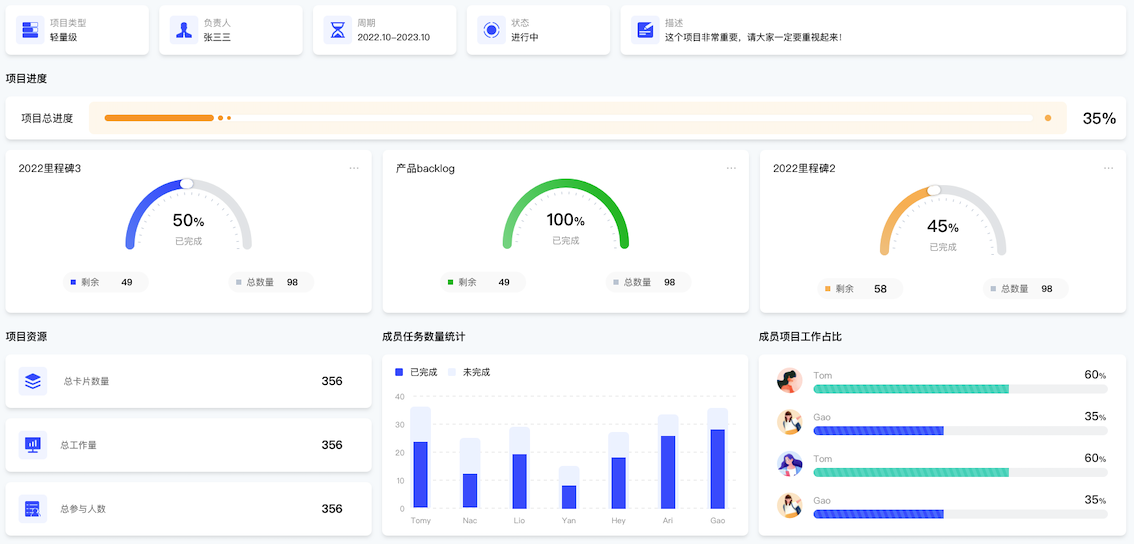Open more options for 产品backlog card
Viewport: 1134px width, 544px height.
(x=731, y=168)
